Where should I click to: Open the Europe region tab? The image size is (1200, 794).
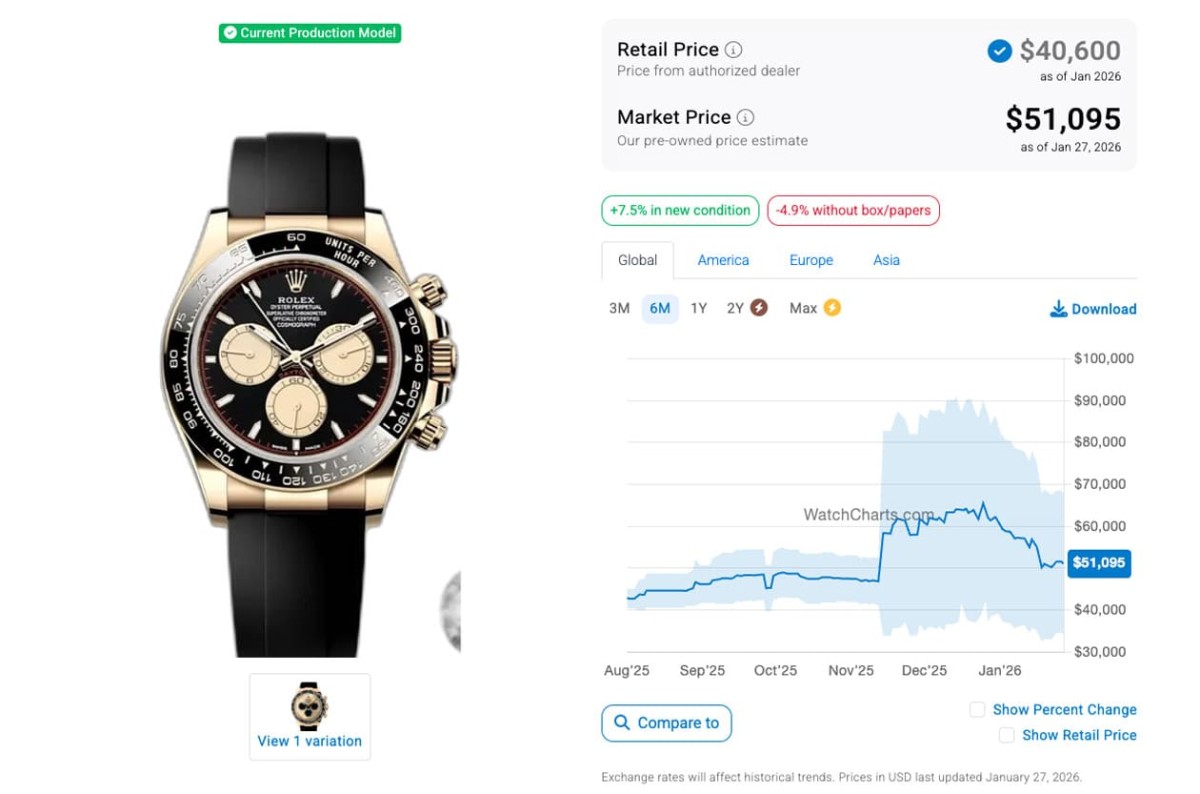click(x=811, y=260)
